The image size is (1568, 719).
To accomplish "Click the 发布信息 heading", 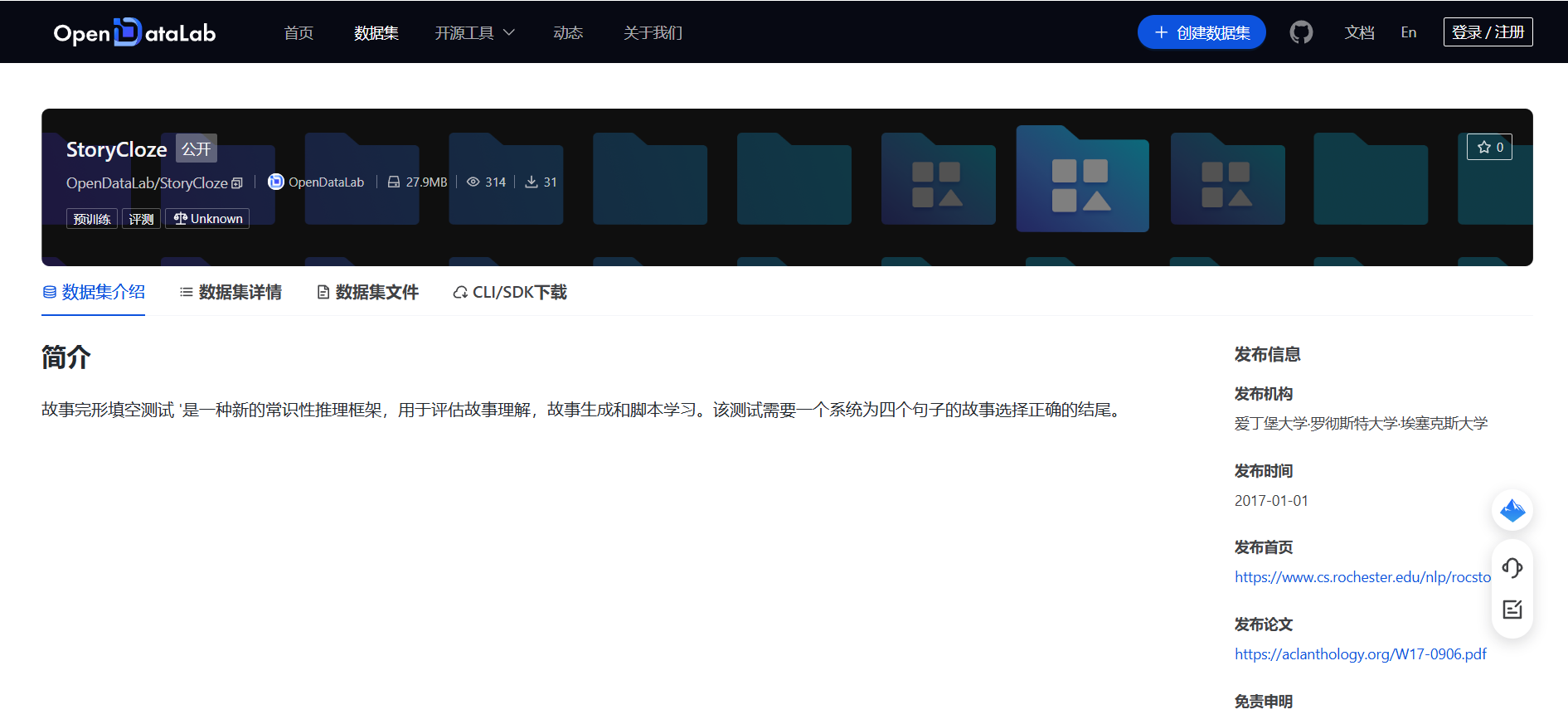I will [1268, 354].
